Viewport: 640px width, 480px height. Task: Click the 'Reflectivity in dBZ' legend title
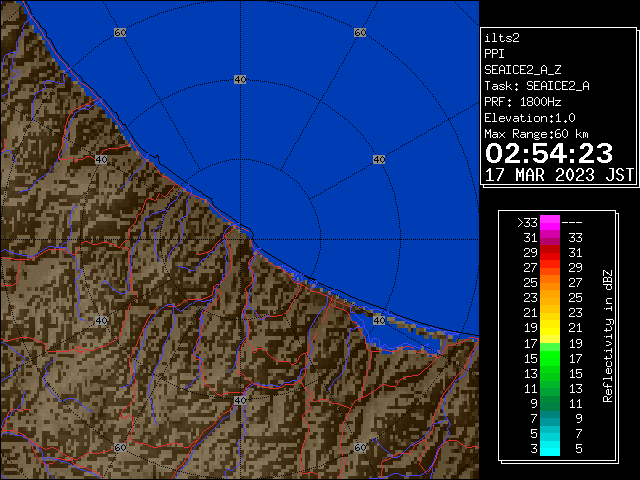607,336
